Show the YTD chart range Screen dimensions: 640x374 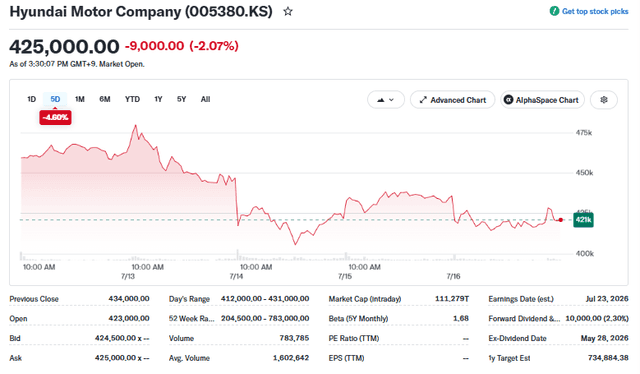pos(132,99)
